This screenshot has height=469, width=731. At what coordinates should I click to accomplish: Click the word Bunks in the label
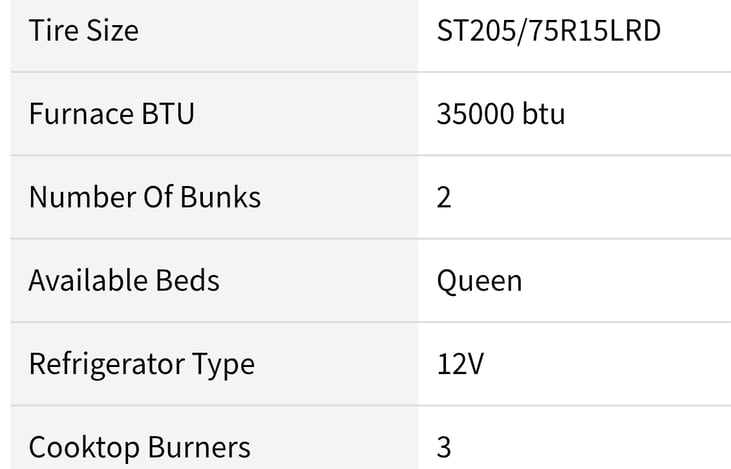tap(221, 197)
